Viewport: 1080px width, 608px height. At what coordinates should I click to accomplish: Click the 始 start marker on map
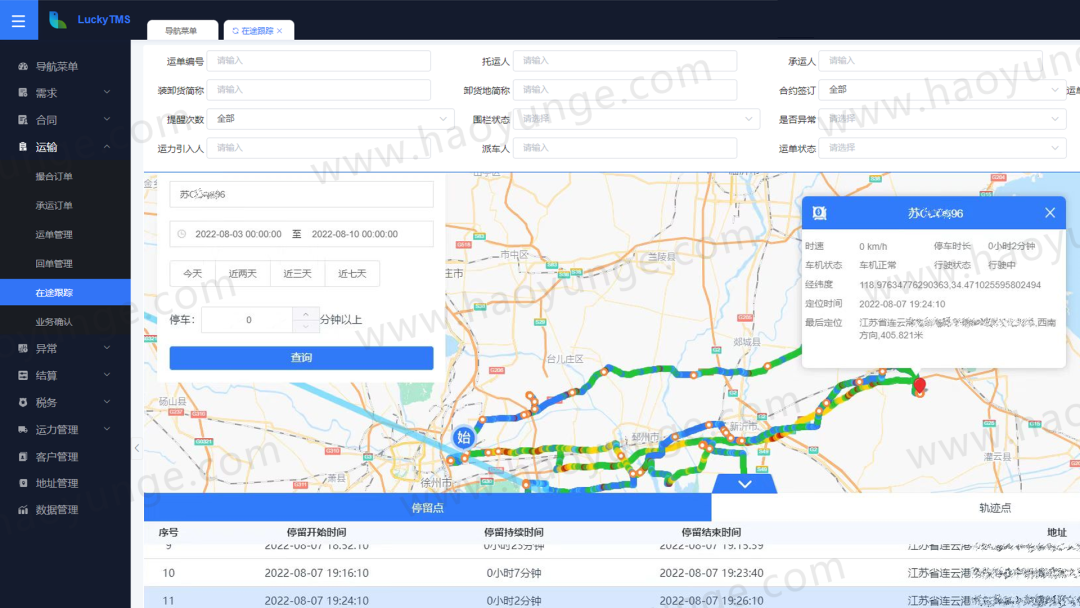click(x=464, y=437)
